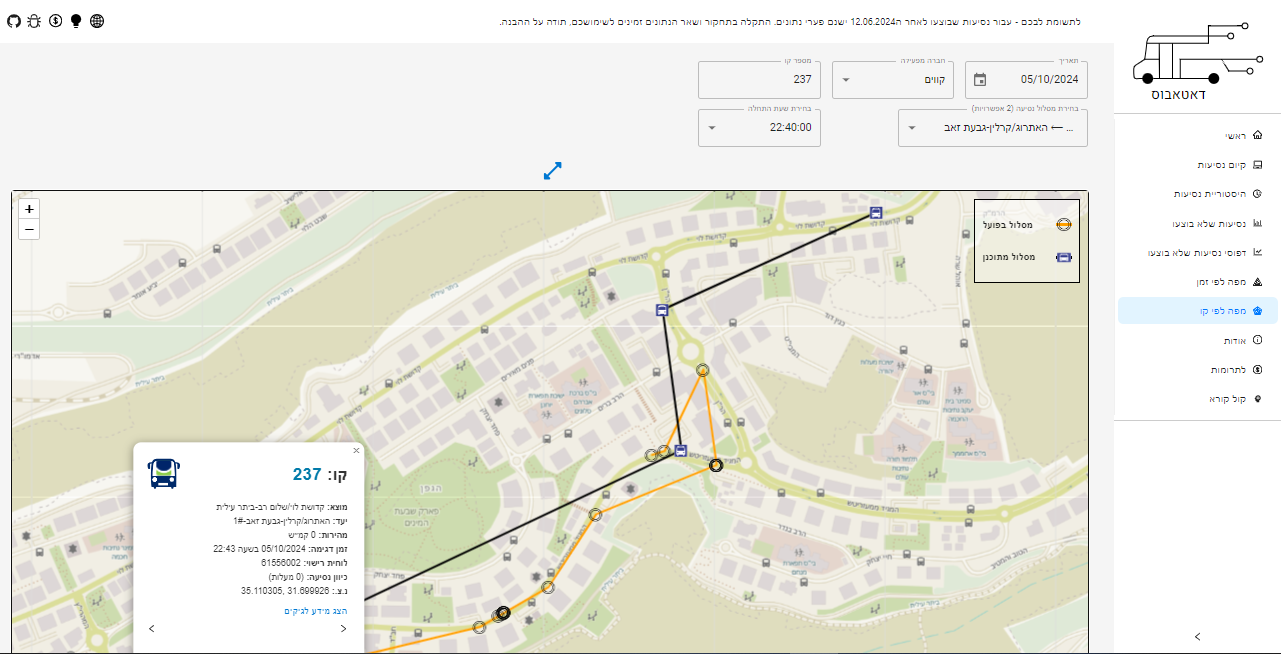Click the dark bold route marker east of stop

(x=716, y=465)
